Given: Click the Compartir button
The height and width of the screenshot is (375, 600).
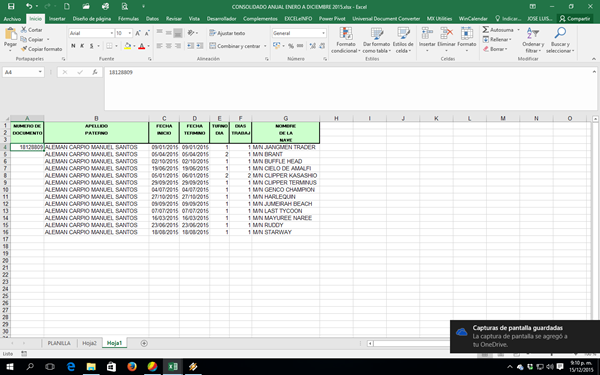Looking at the screenshot, I should click(x=575, y=18).
